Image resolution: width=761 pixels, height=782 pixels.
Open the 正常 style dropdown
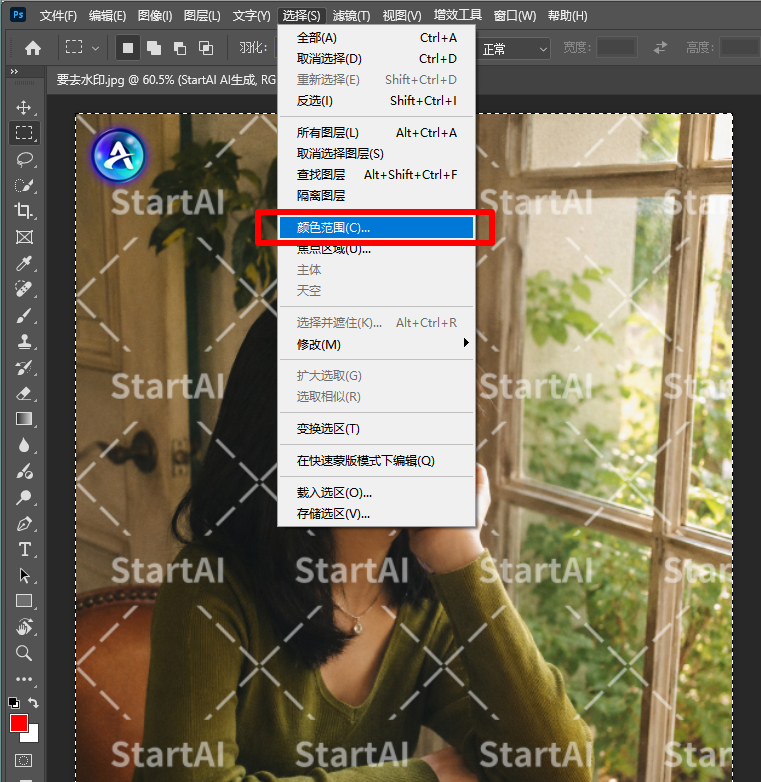[x=513, y=49]
